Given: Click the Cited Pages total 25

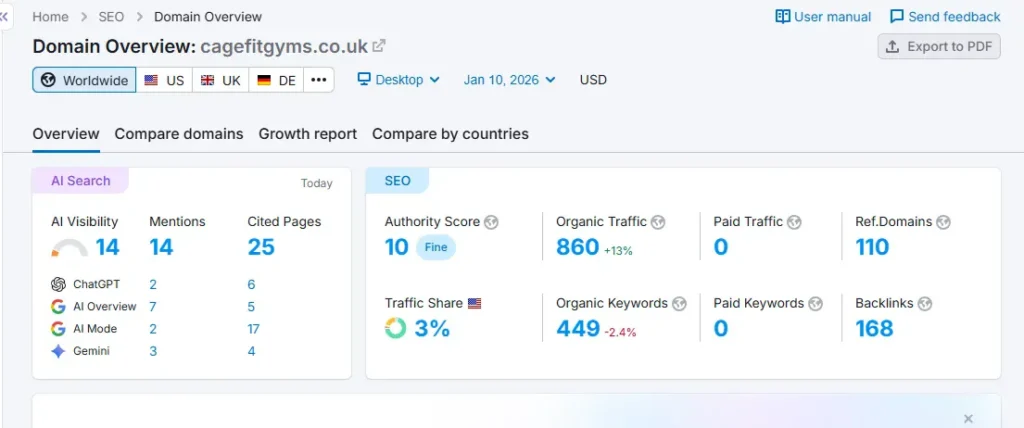Looking at the screenshot, I should click(261, 247).
